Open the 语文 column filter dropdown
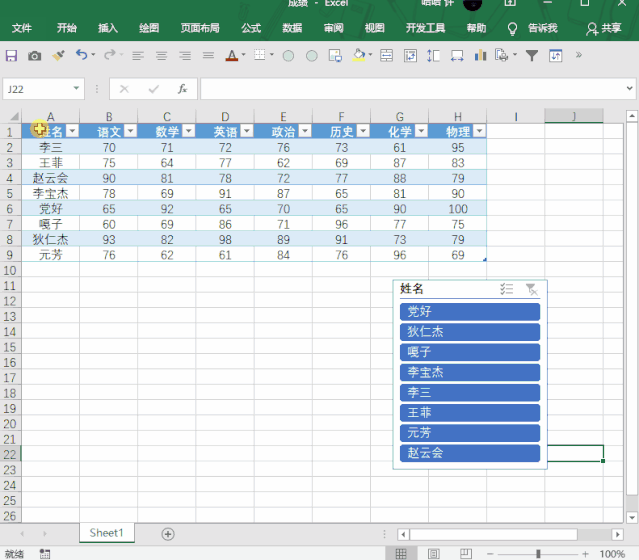This screenshot has width=639, height=560. tap(130, 131)
